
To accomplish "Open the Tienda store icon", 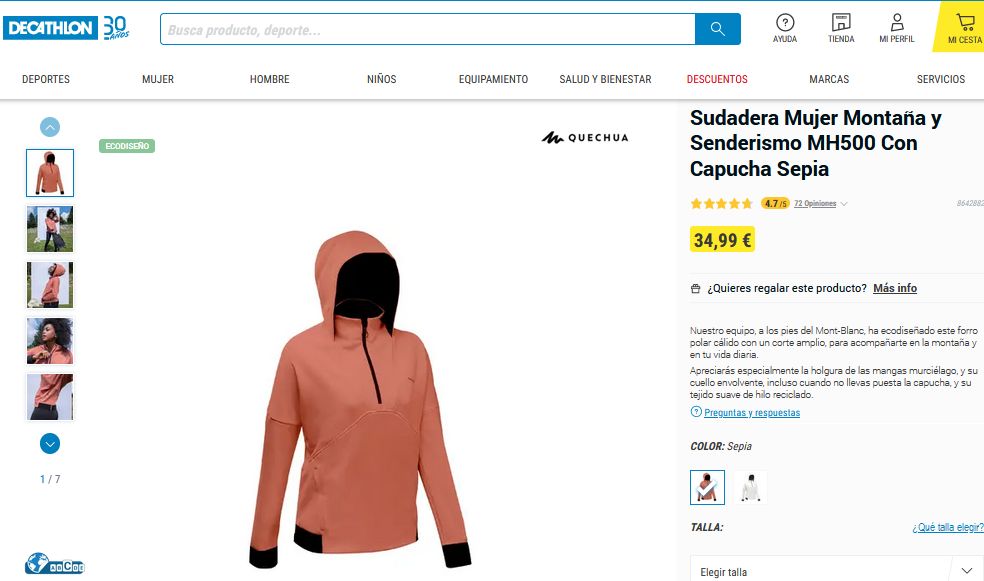I will click(841, 28).
